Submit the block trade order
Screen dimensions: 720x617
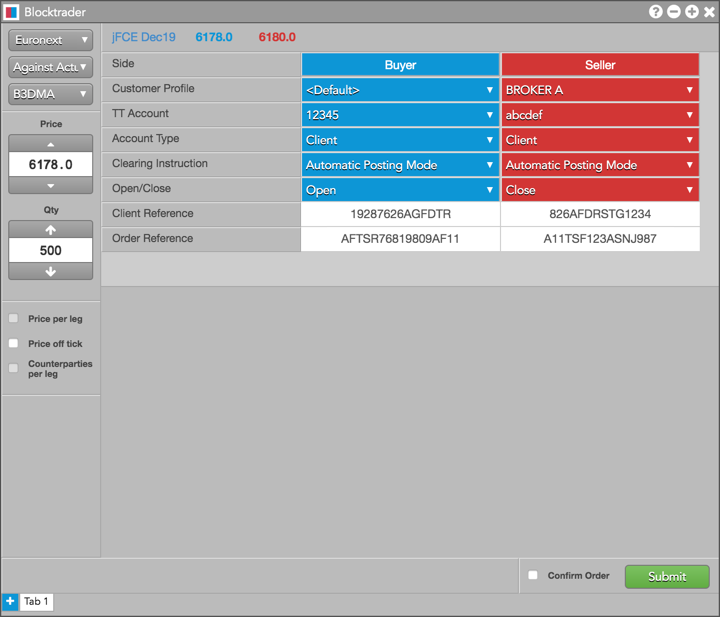(667, 577)
